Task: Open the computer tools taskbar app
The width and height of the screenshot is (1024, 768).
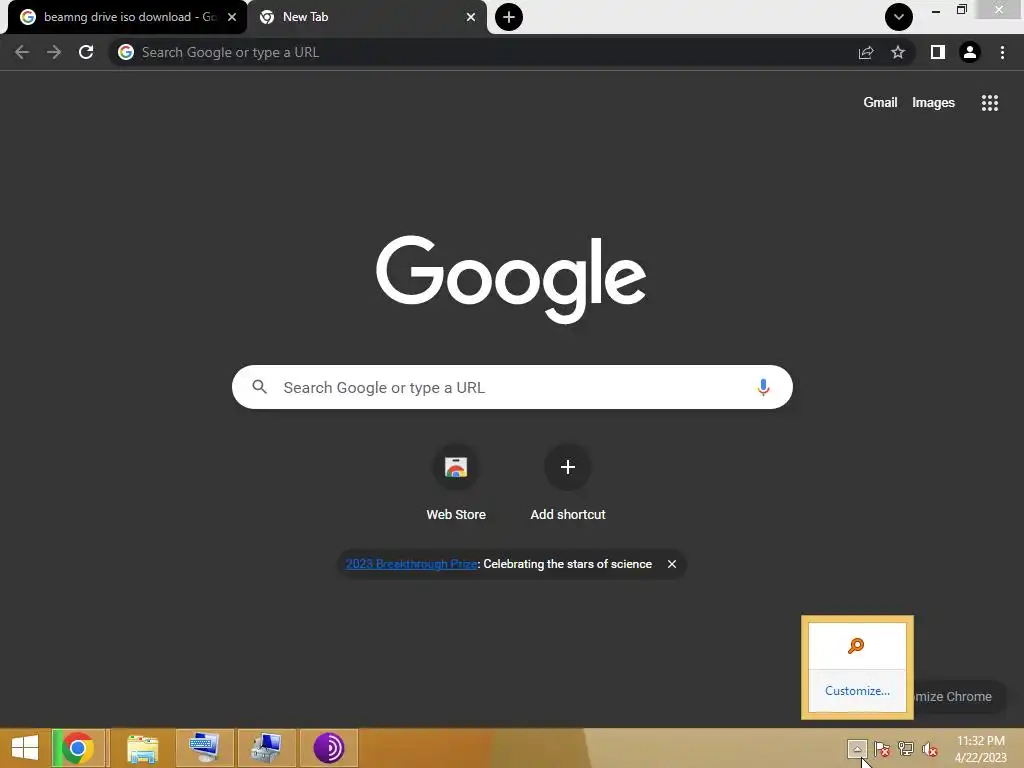Action: (x=266, y=748)
